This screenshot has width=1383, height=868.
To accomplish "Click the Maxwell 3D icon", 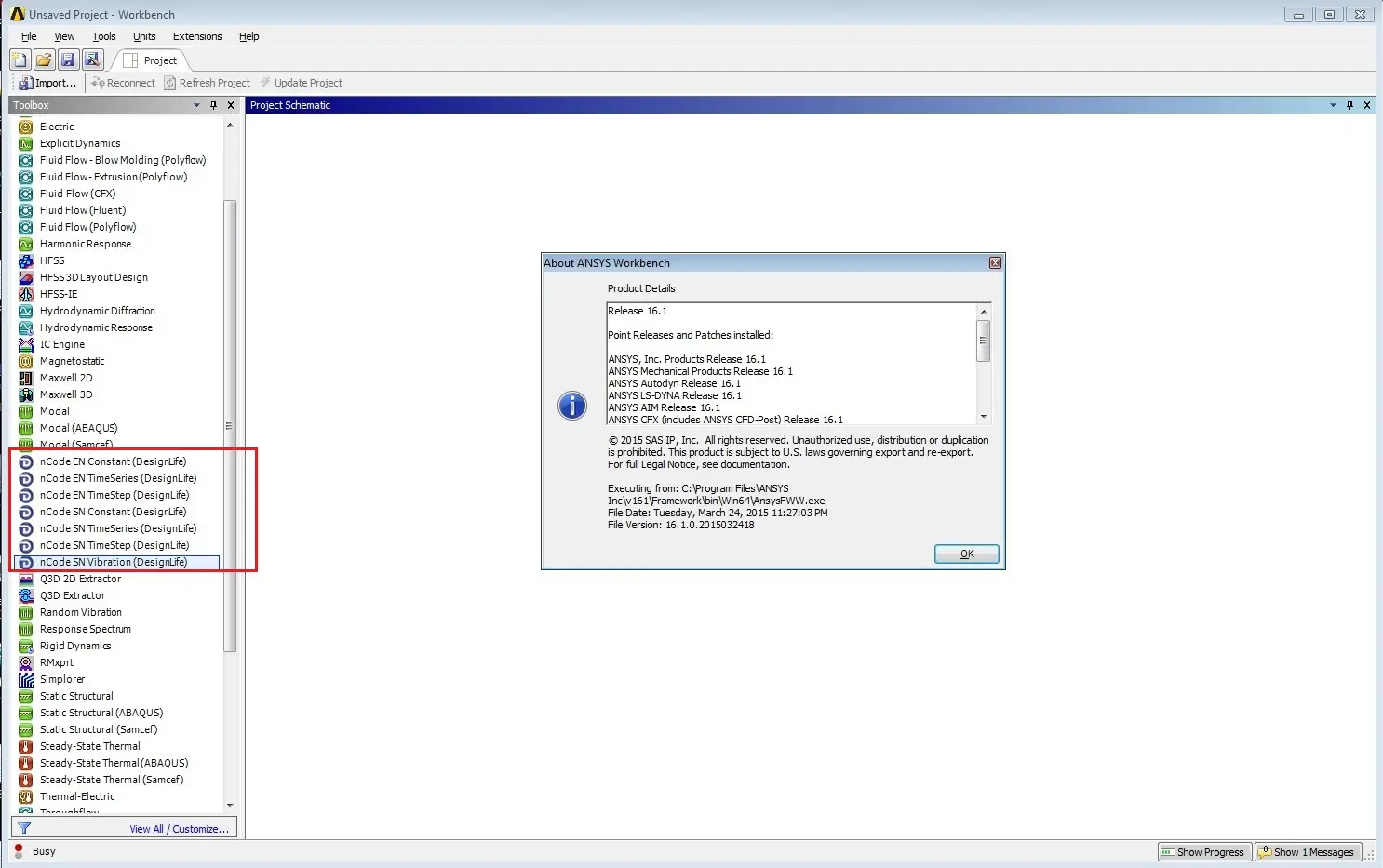I will [x=26, y=394].
